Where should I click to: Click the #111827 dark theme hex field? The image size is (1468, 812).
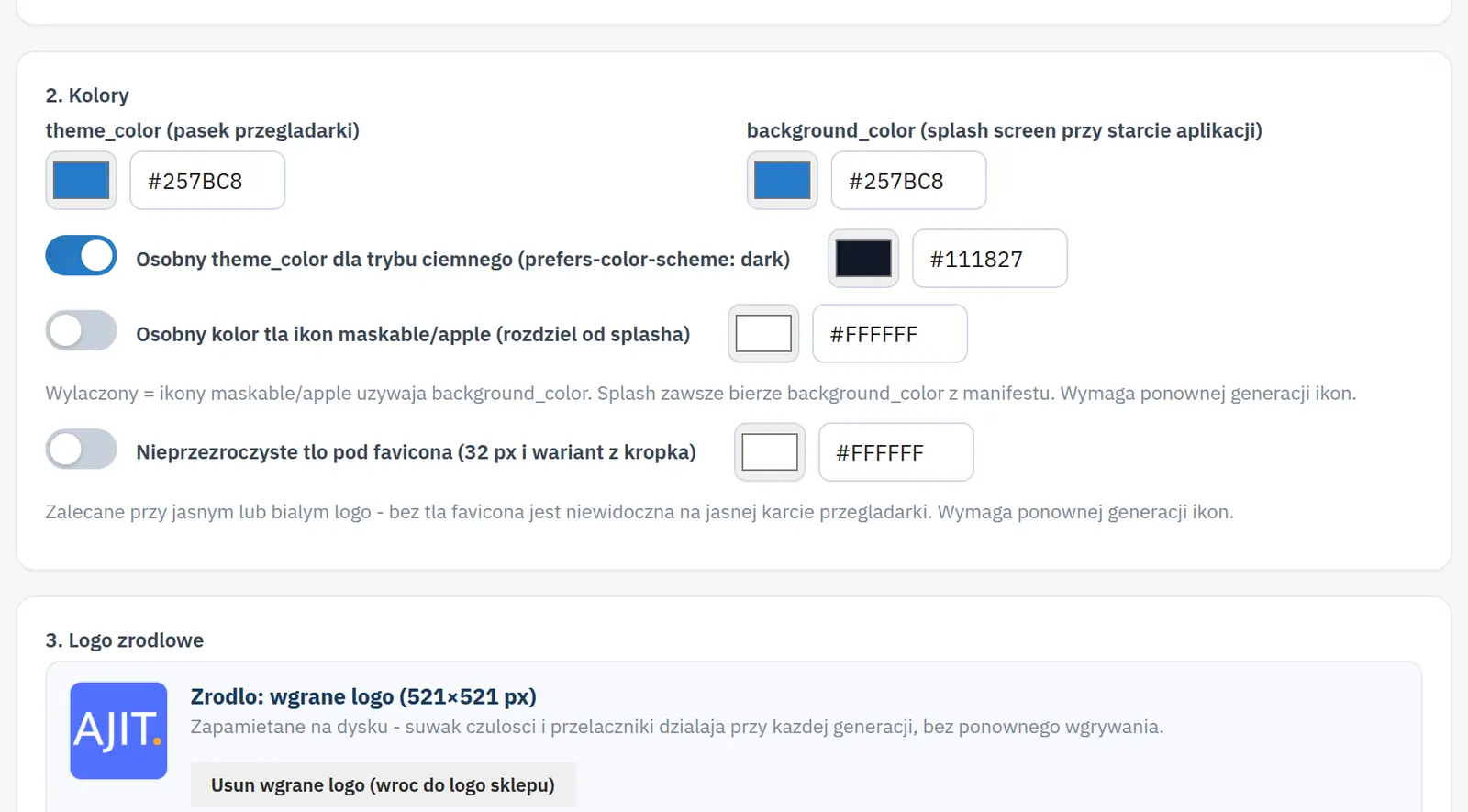tap(990, 259)
